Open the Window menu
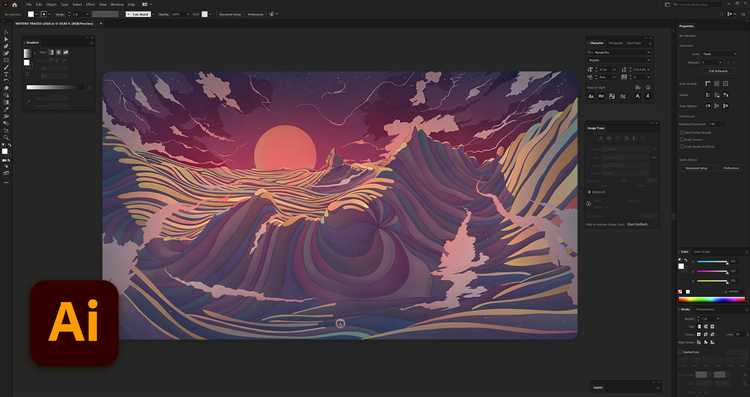Viewport: 750px width, 397px height. coord(117,4)
